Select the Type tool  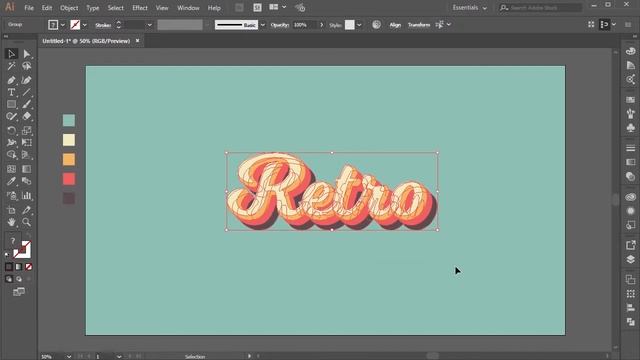pos(11,92)
